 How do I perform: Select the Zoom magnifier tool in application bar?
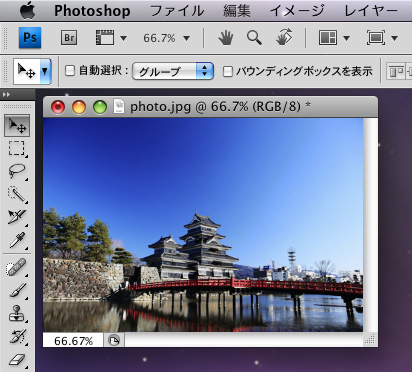tap(254, 38)
